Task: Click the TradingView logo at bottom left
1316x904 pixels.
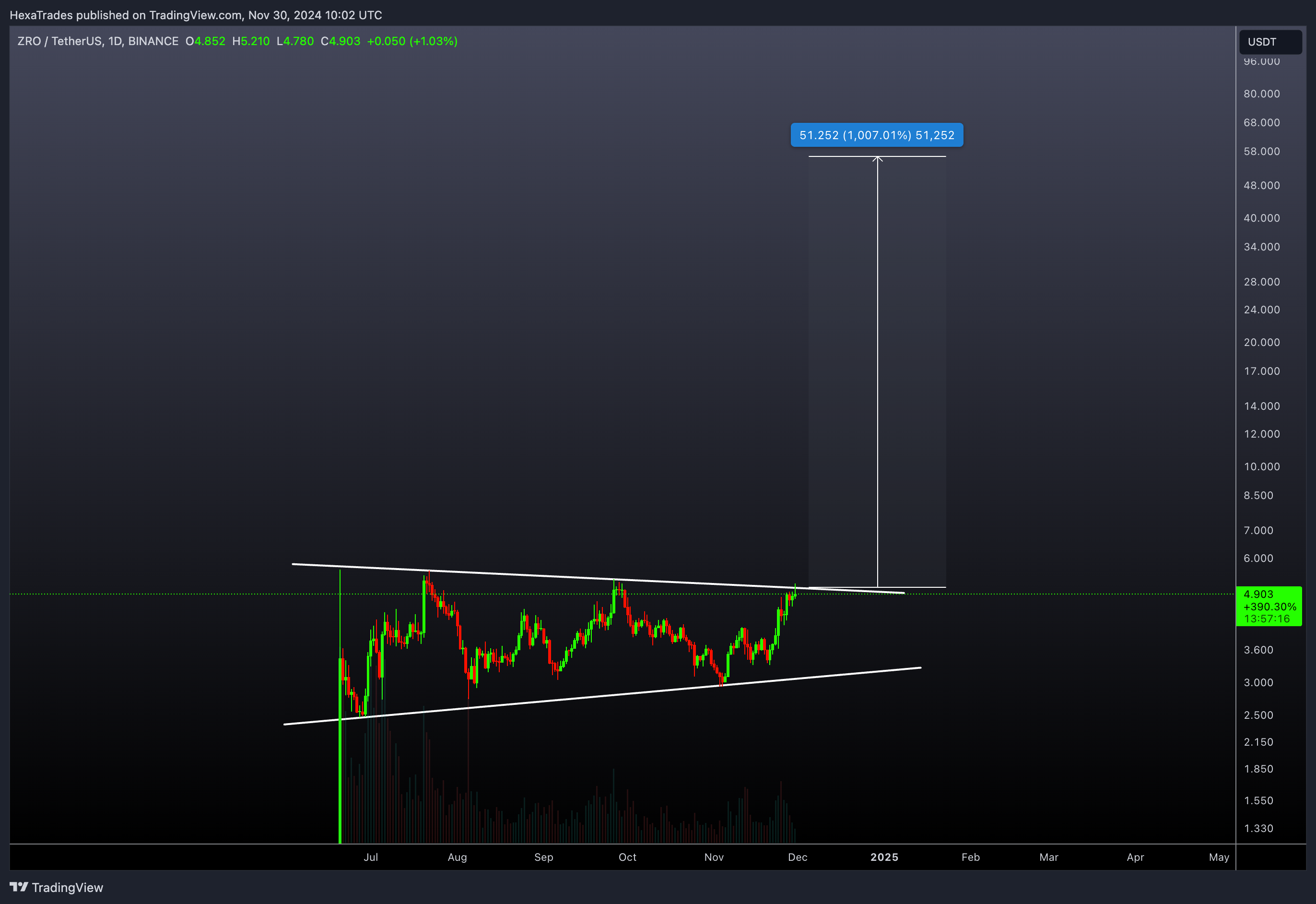Action: [x=57, y=888]
